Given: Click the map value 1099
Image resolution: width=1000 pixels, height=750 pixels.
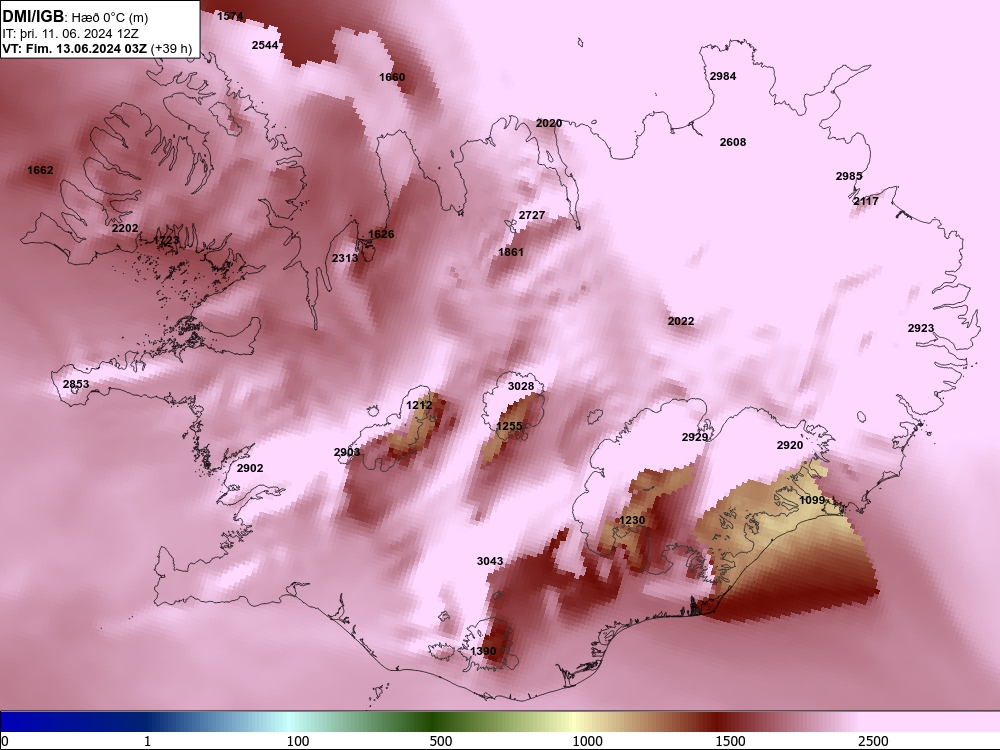Looking at the screenshot, I should 812,500.
